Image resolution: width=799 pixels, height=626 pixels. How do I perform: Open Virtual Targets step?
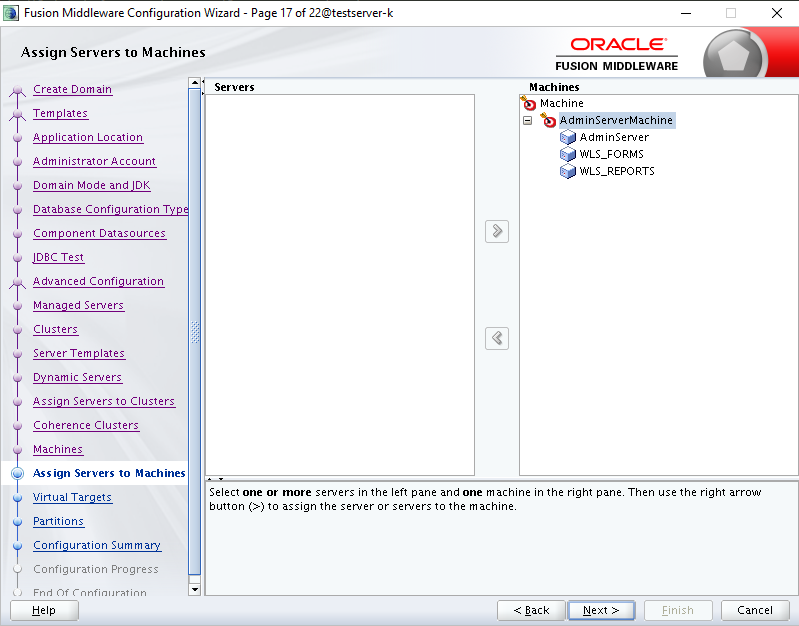coord(72,497)
